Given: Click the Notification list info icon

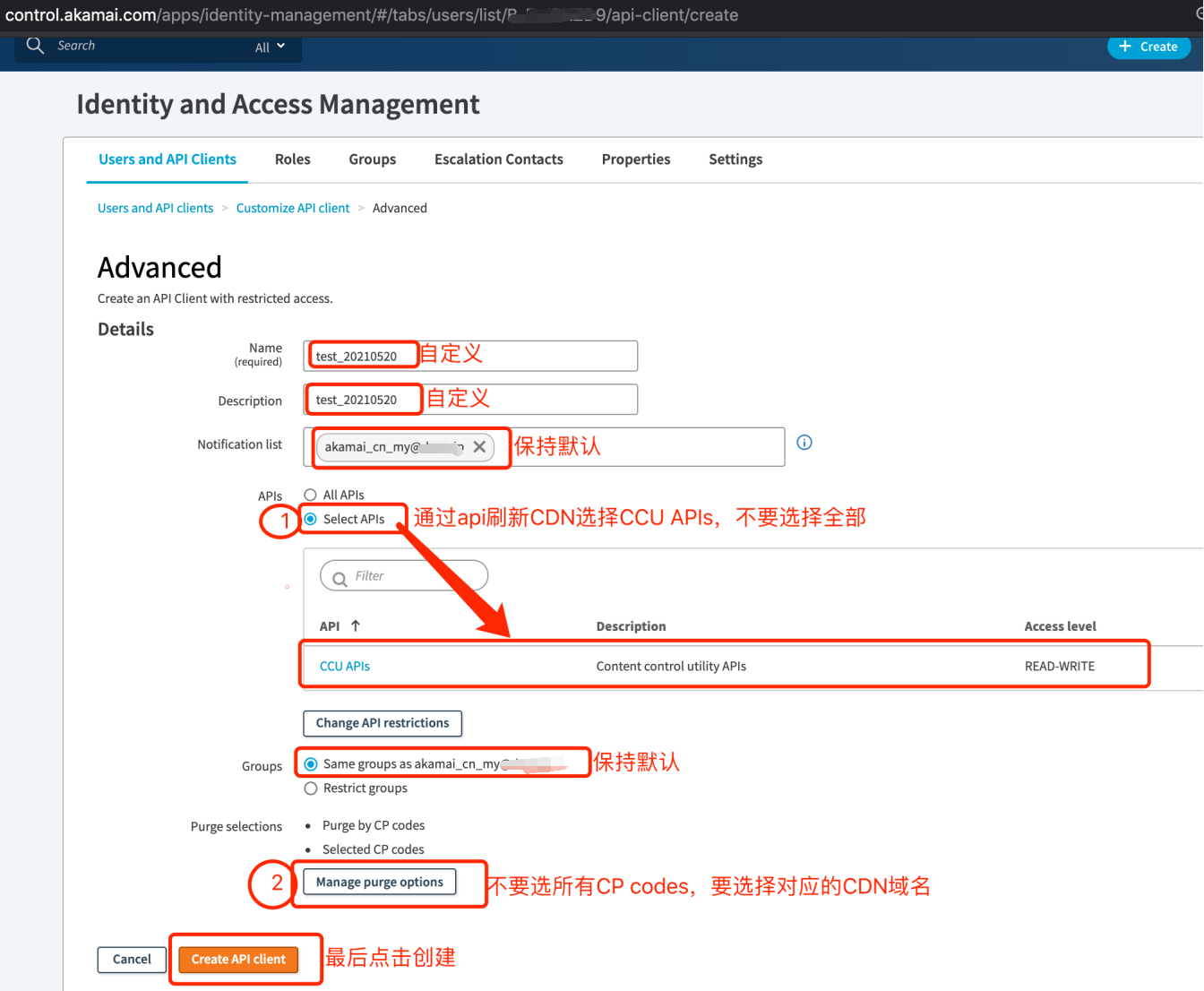Looking at the screenshot, I should point(804,443).
